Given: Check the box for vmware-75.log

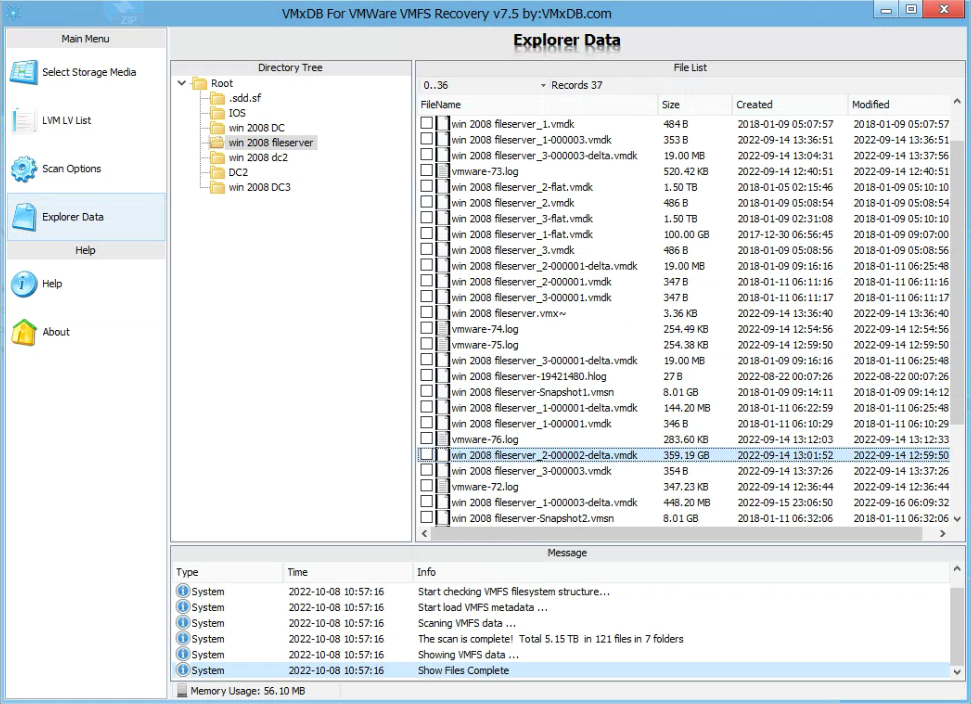Looking at the screenshot, I should pos(427,344).
